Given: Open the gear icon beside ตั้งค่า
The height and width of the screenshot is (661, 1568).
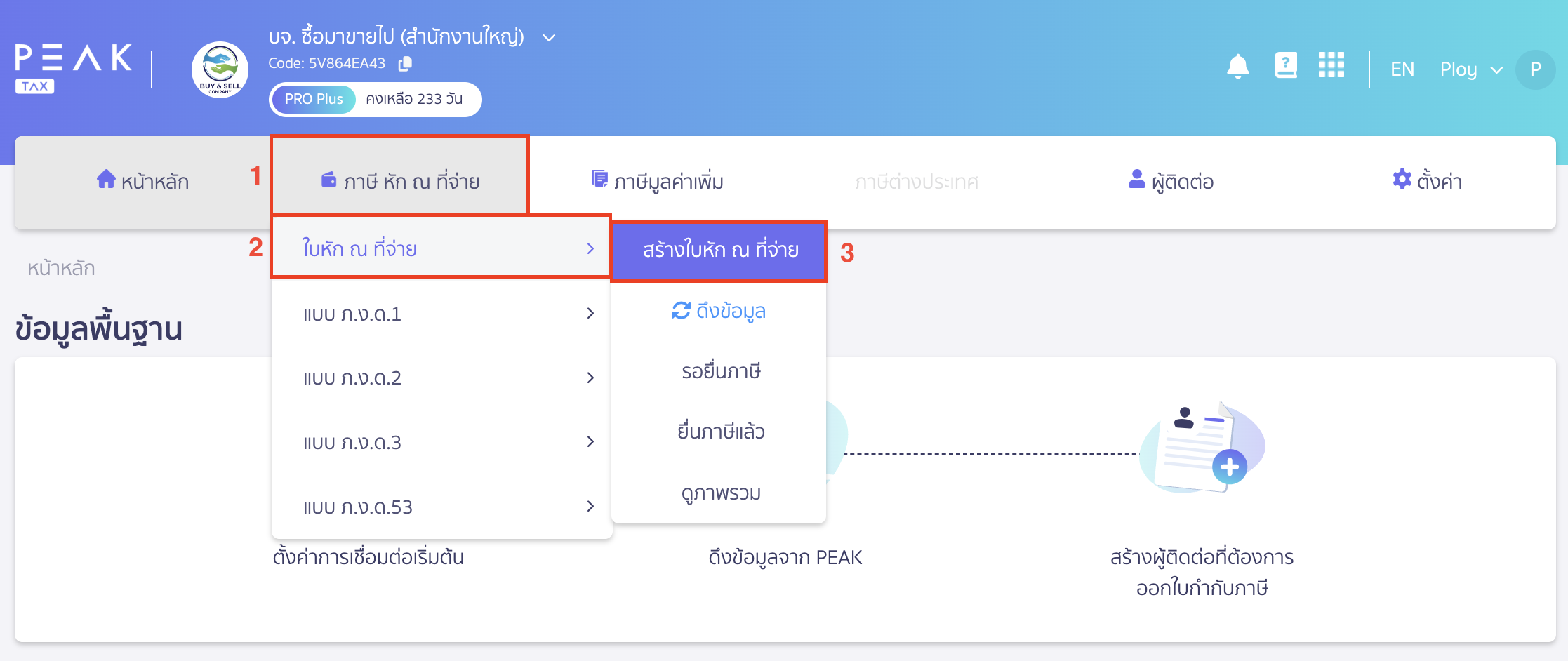Looking at the screenshot, I should point(1400,180).
